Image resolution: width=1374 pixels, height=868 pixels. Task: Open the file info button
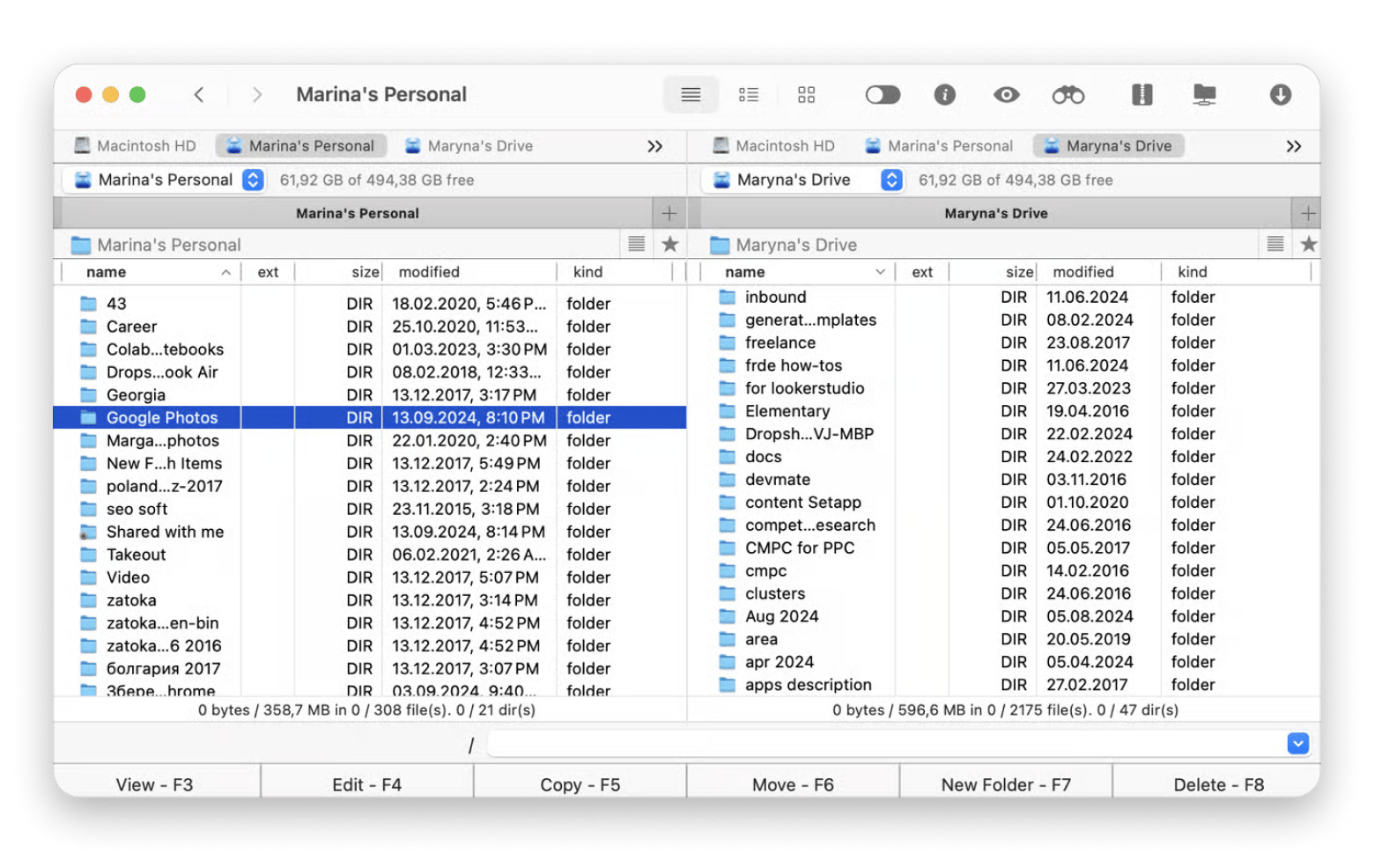click(x=944, y=94)
